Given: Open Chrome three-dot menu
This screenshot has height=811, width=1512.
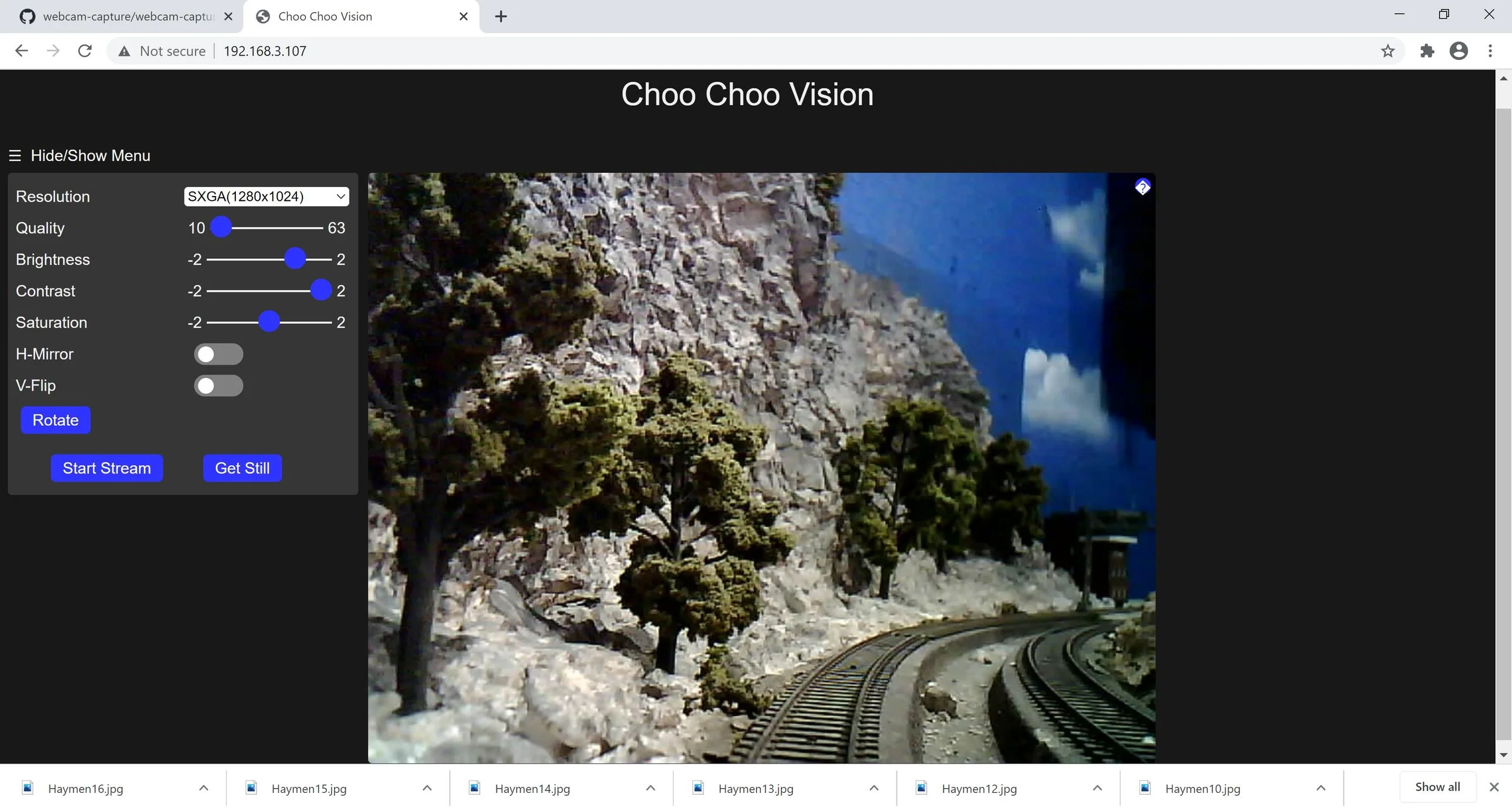Looking at the screenshot, I should coord(1490,51).
